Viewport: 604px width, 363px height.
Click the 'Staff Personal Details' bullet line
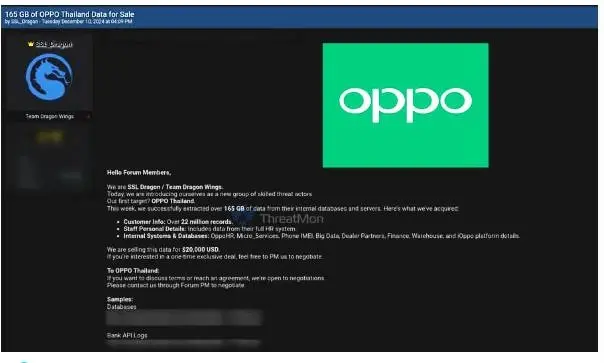coord(210,229)
